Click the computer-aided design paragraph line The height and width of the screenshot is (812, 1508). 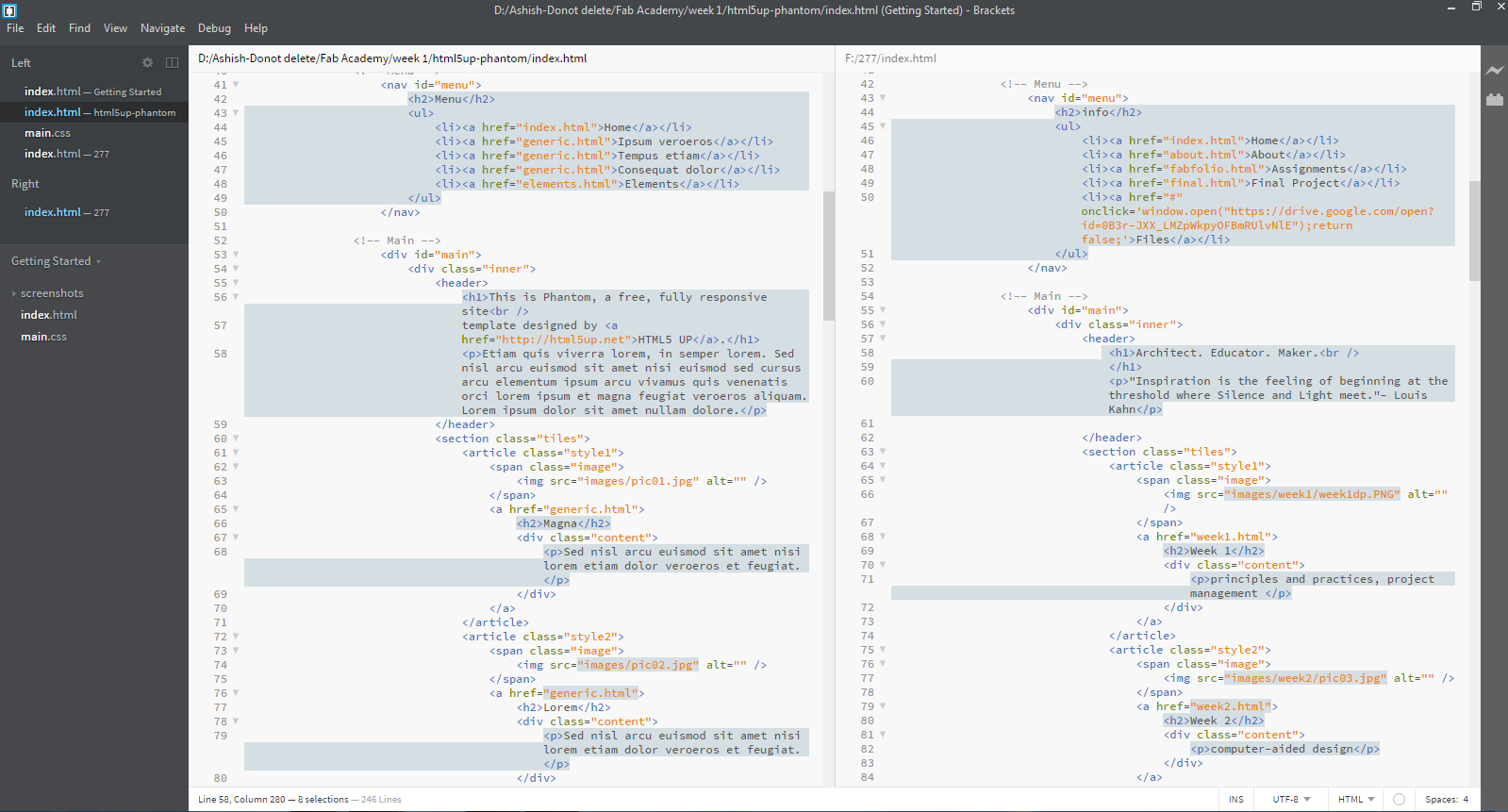tap(1285, 749)
